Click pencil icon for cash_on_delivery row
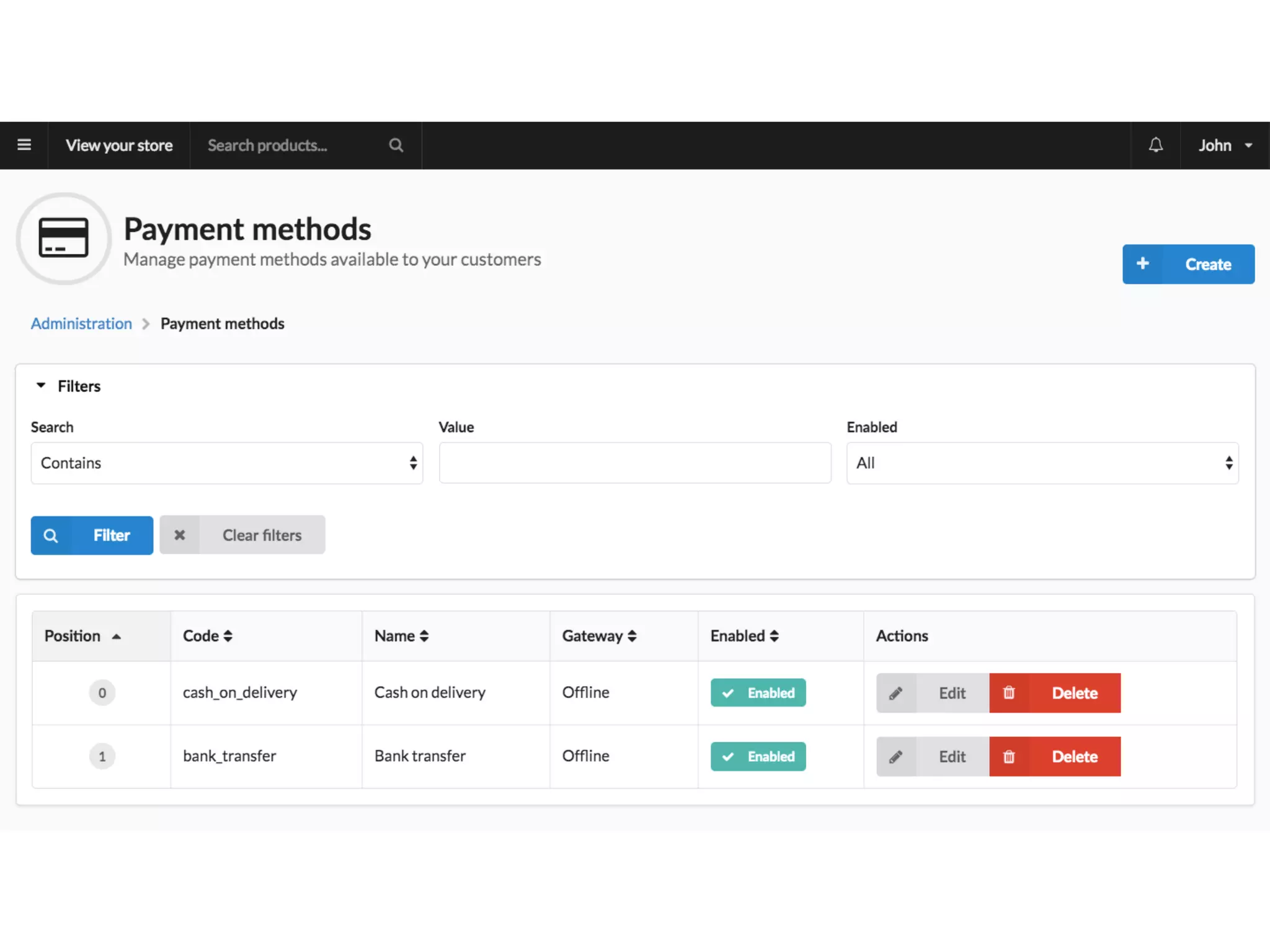 point(896,693)
